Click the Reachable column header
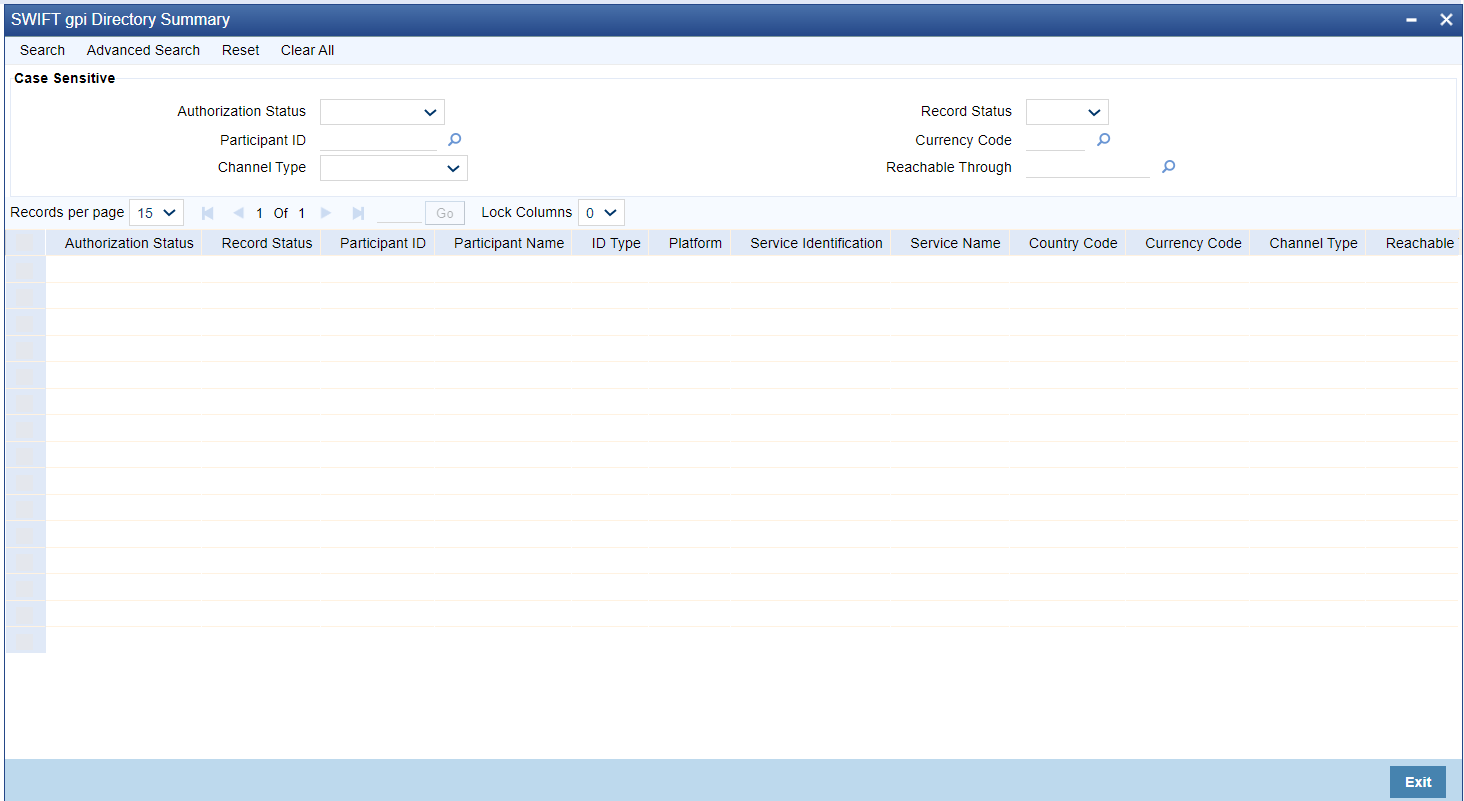The height and width of the screenshot is (801, 1464). pos(1420,243)
